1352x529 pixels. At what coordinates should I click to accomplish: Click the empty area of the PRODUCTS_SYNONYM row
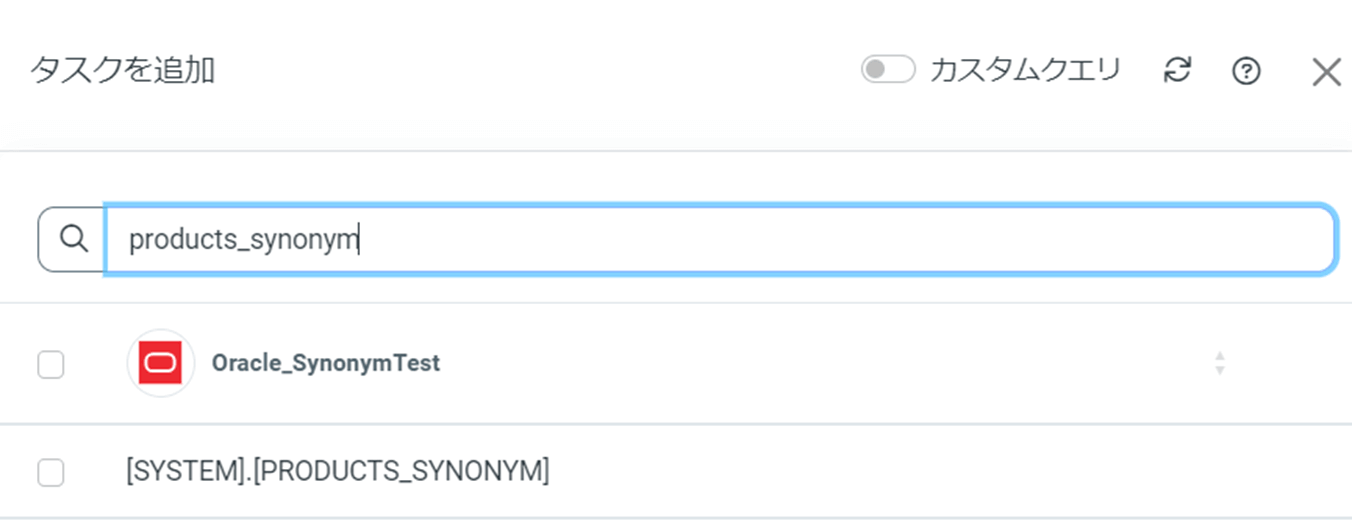(900, 470)
